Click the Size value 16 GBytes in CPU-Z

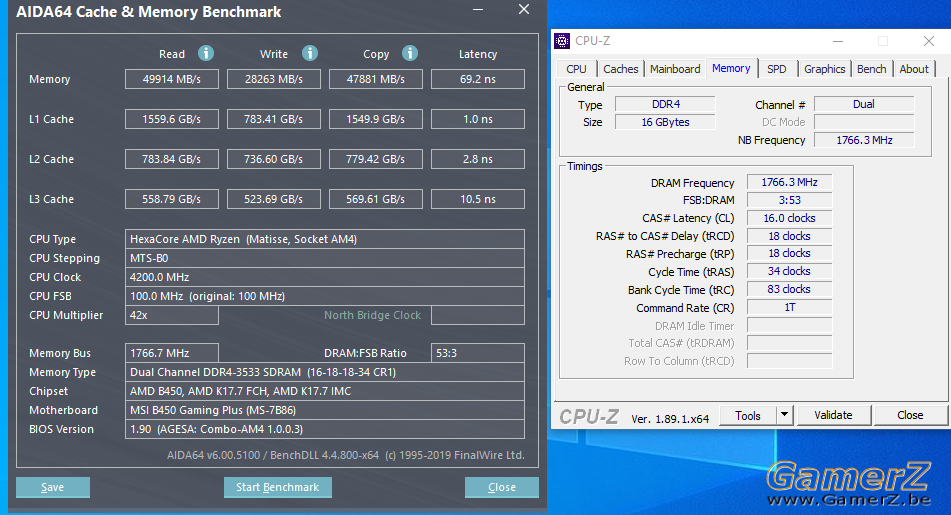pyautogui.click(x=665, y=122)
